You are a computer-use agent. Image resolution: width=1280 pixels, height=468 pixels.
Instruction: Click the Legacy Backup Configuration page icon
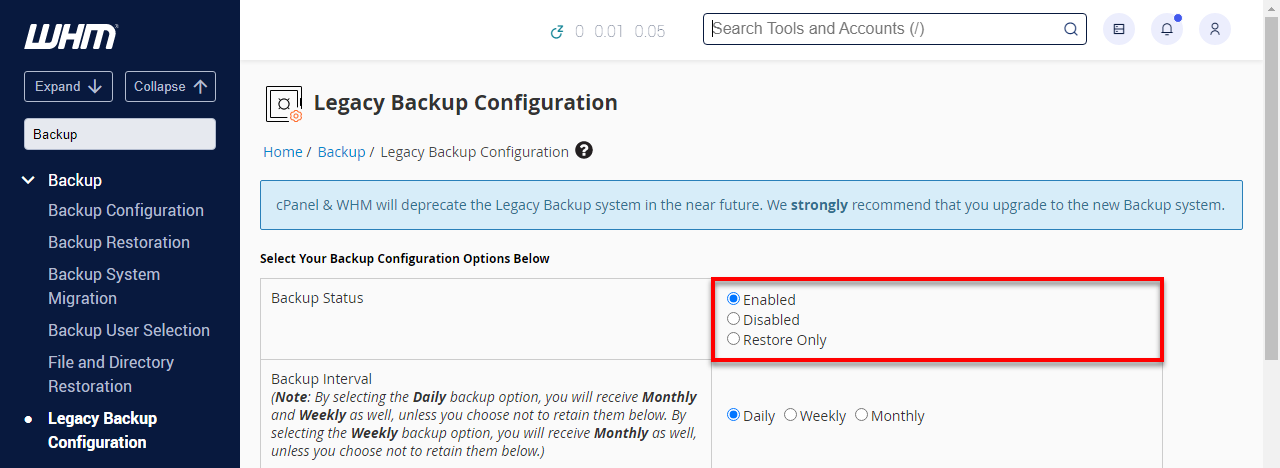[x=284, y=103]
